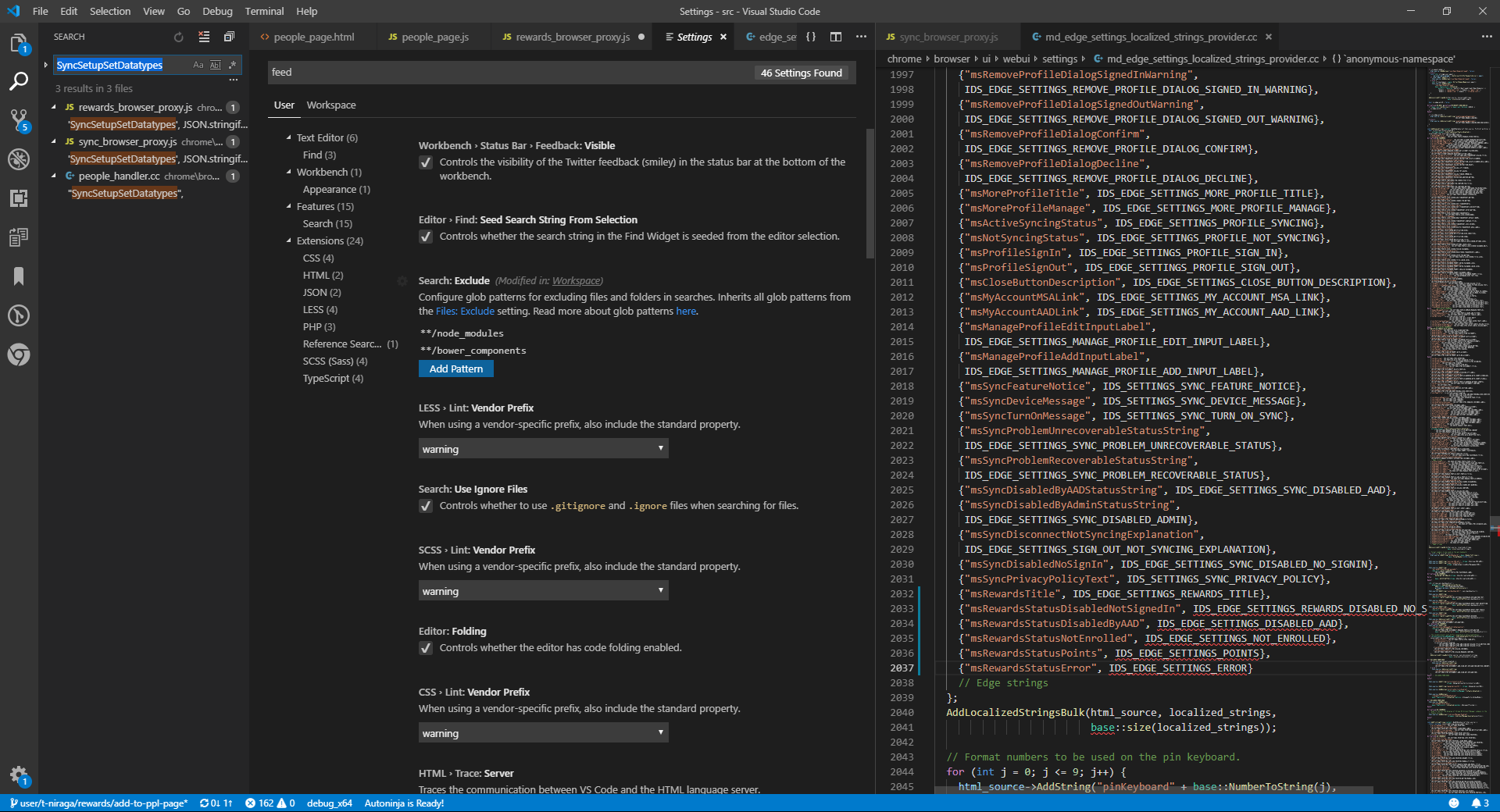1500x812 pixels.
Task: Collapse Features settings group
Action: [x=288, y=206]
